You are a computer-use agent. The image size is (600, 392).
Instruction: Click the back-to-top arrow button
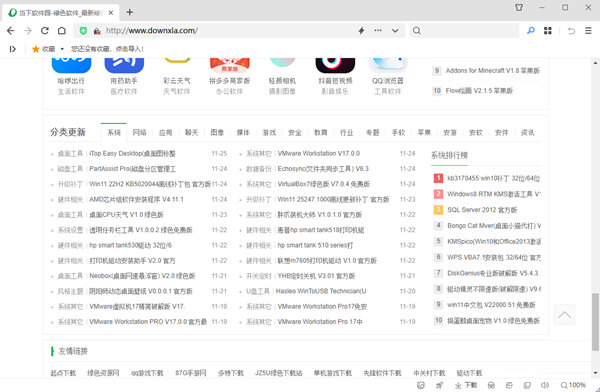pyautogui.click(x=564, y=315)
